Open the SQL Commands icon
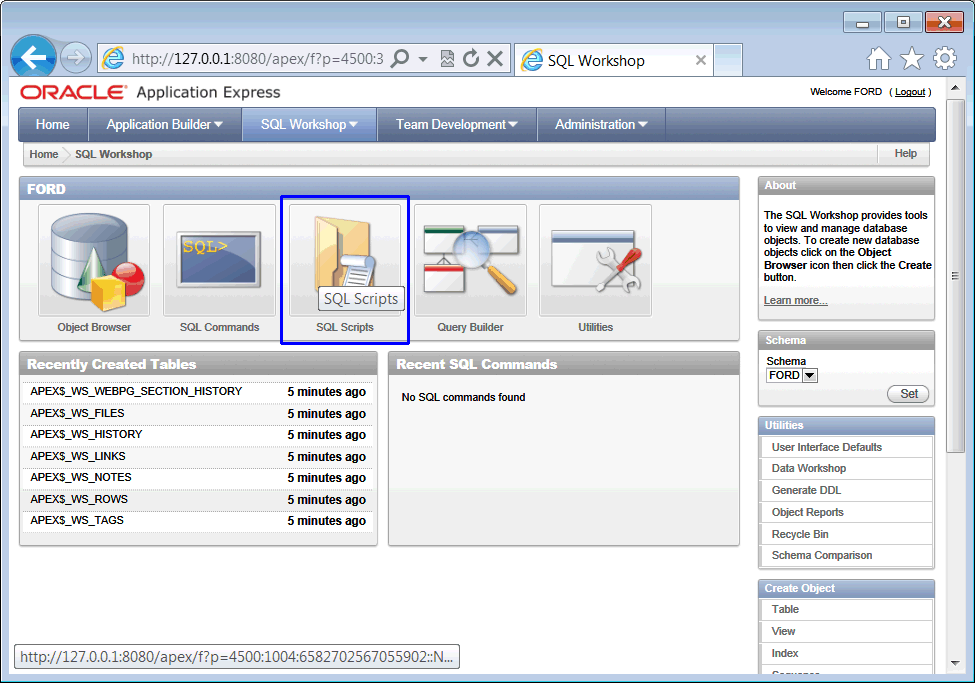The image size is (975, 683). (x=219, y=260)
